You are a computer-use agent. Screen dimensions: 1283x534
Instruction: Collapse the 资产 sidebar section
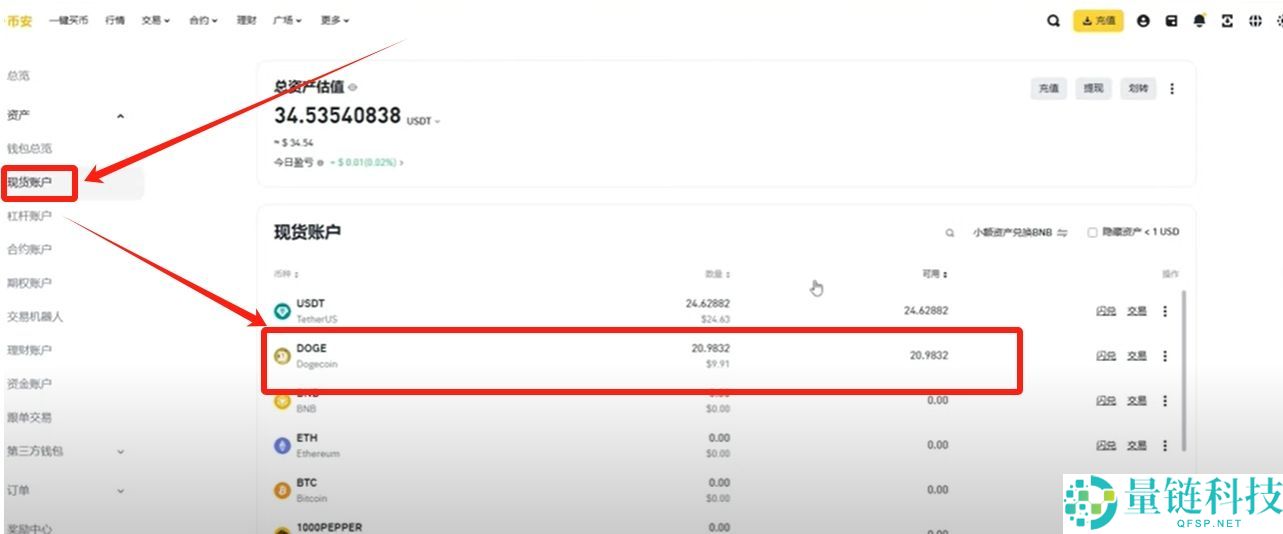click(x=120, y=116)
